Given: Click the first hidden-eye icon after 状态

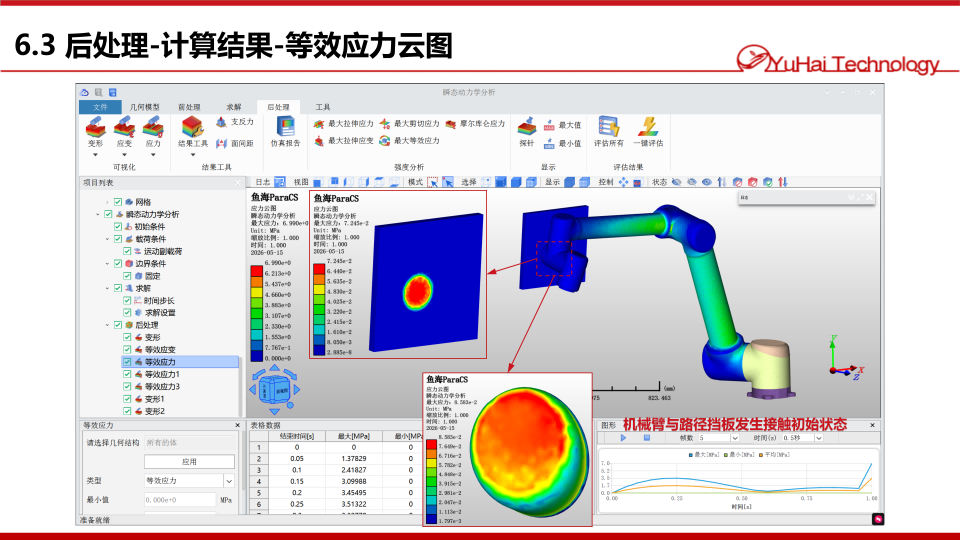Looking at the screenshot, I should [677, 182].
